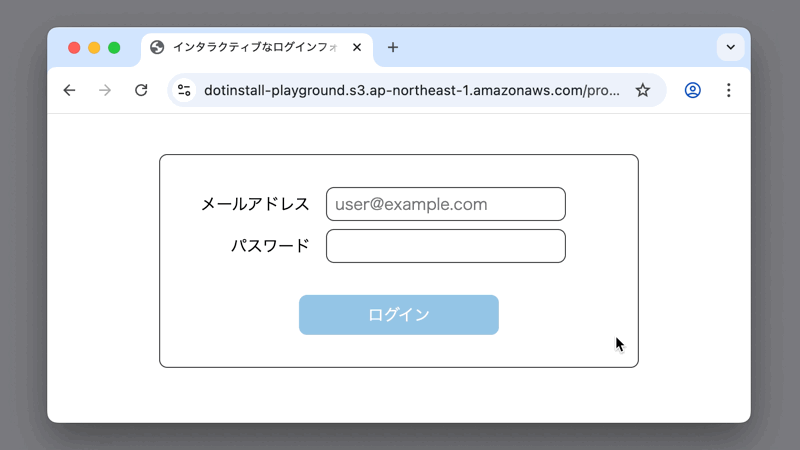Open the three-dot Chrome menu

tap(728, 91)
